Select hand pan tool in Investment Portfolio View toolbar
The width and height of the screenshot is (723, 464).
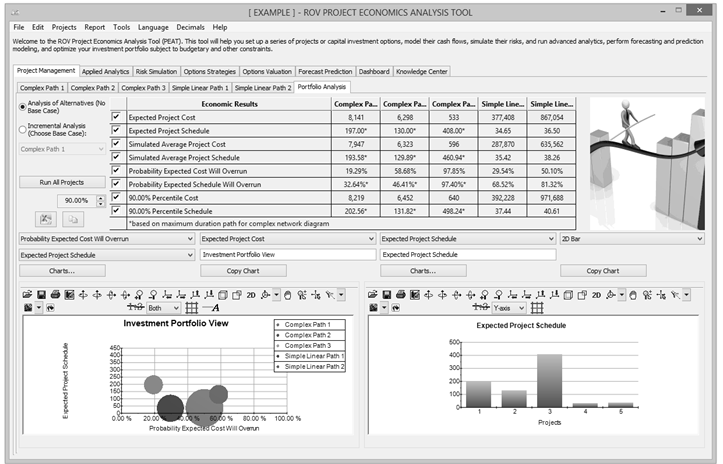288,295
